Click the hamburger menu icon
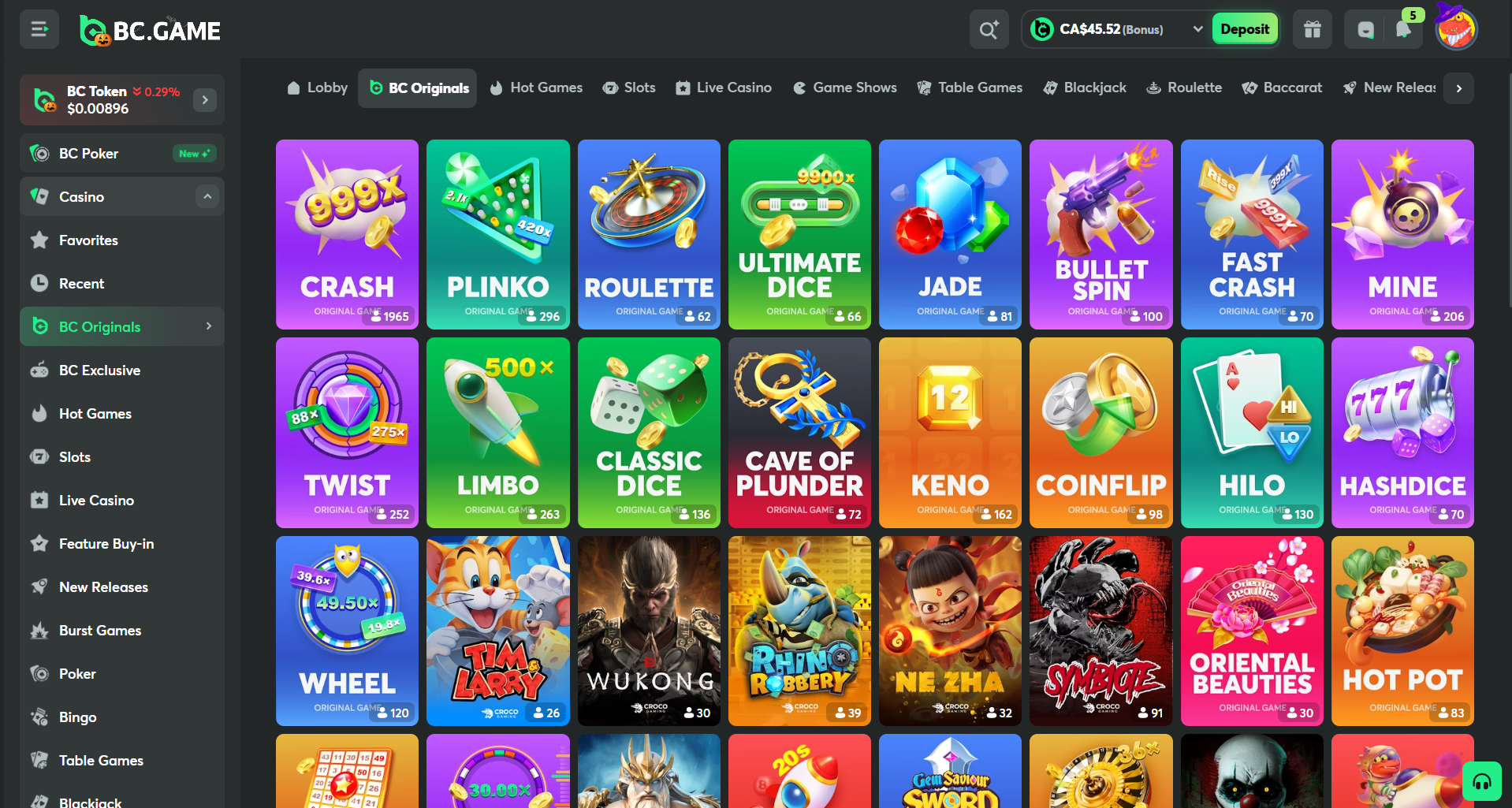 [x=39, y=30]
